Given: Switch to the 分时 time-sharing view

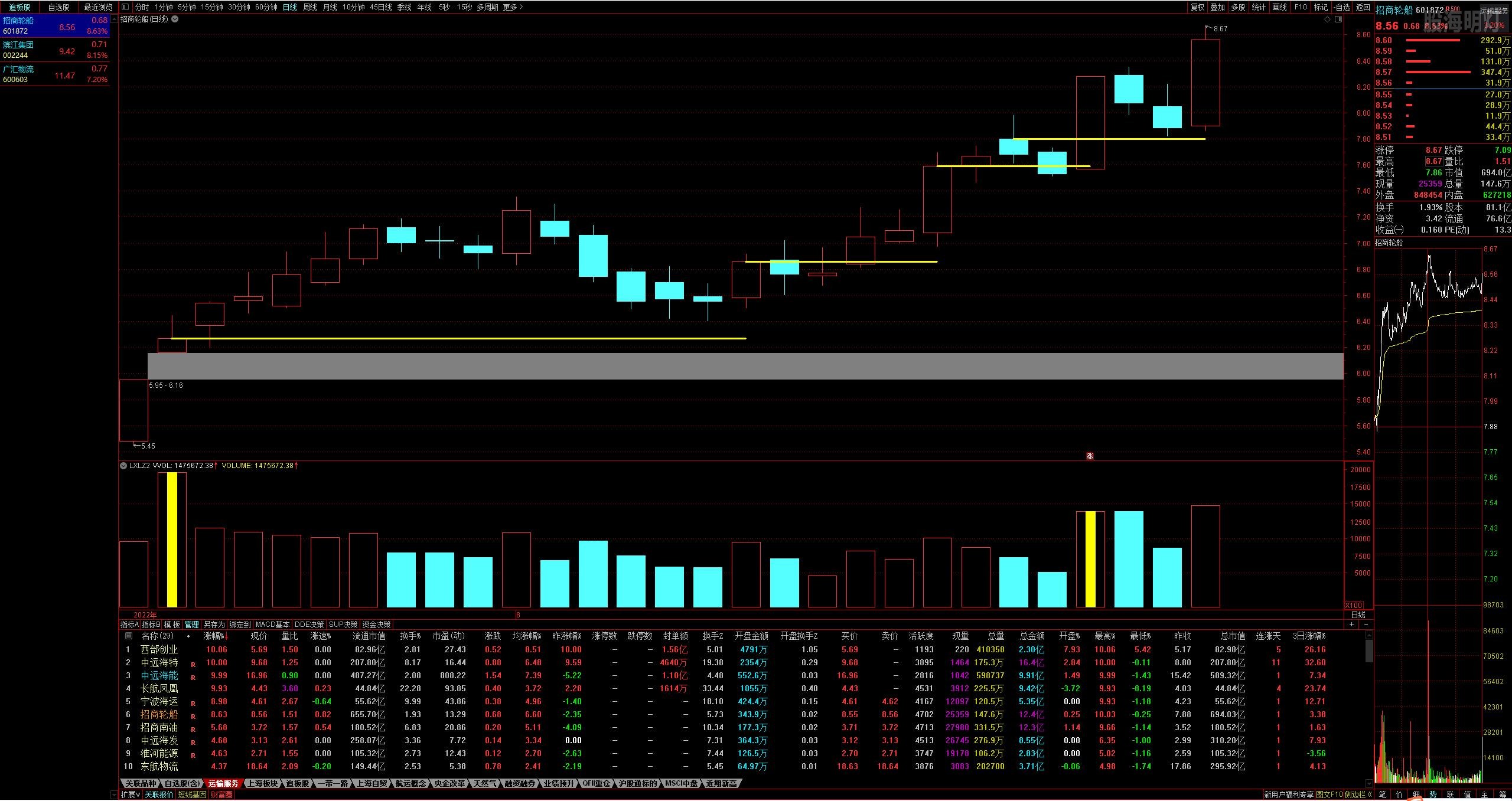Looking at the screenshot, I should [x=142, y=7].
